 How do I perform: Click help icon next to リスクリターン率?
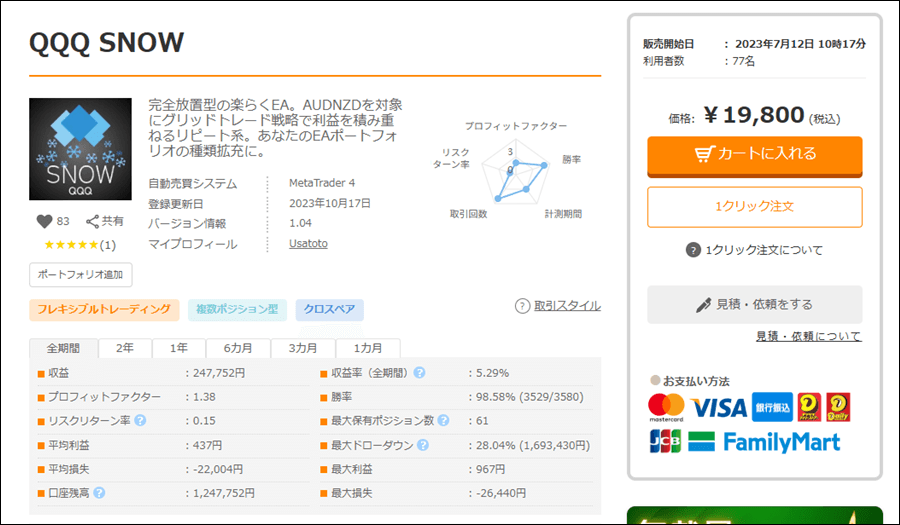tap(140, 421)
